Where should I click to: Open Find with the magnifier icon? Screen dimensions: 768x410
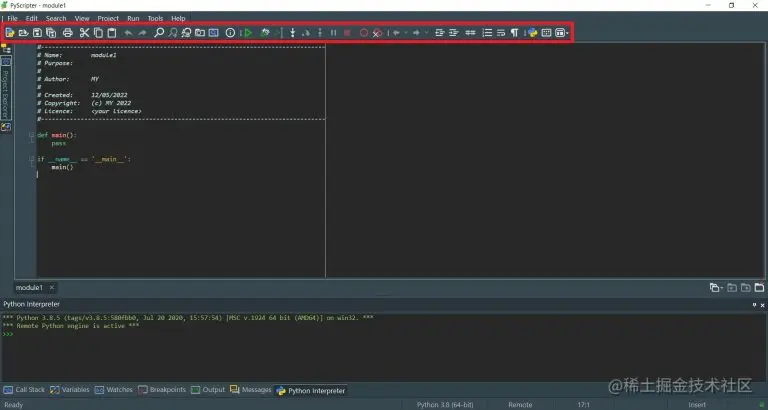pyautogui.click(x=159, y=33)
